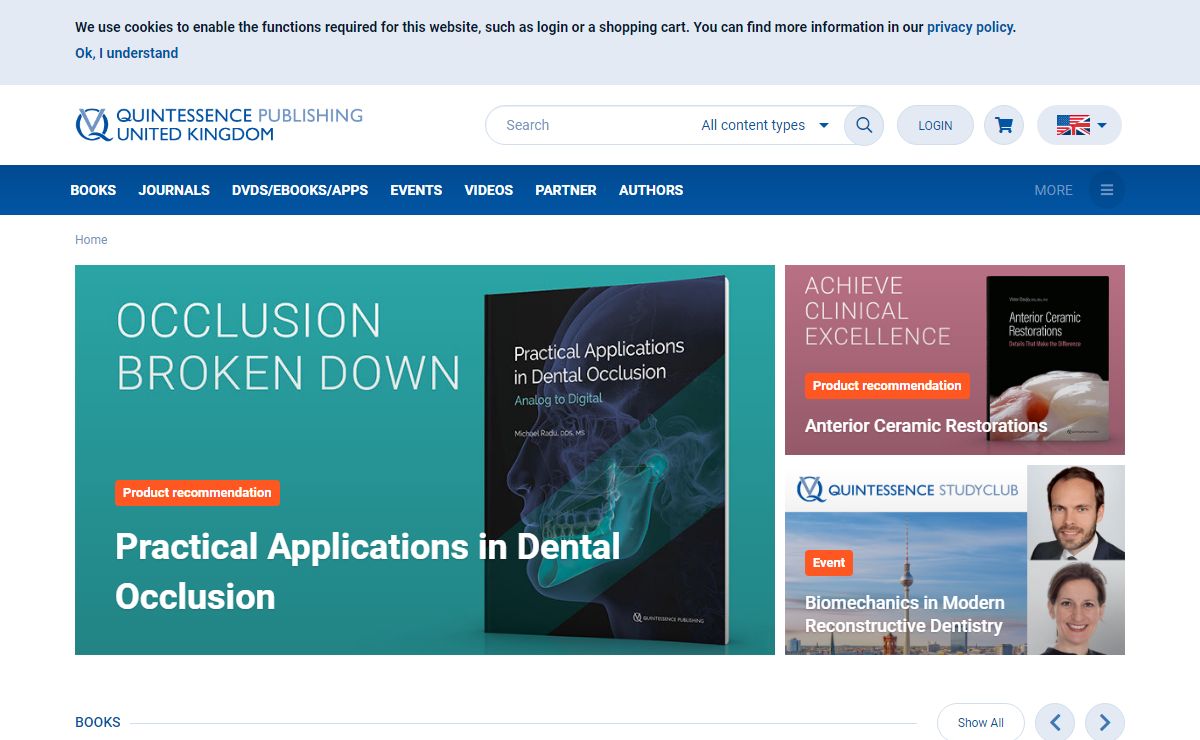Accept cookies via Ok, I understand
The width and height of the screenshot is (1200, 740).
pyautogui.click(x=127, y=53)
